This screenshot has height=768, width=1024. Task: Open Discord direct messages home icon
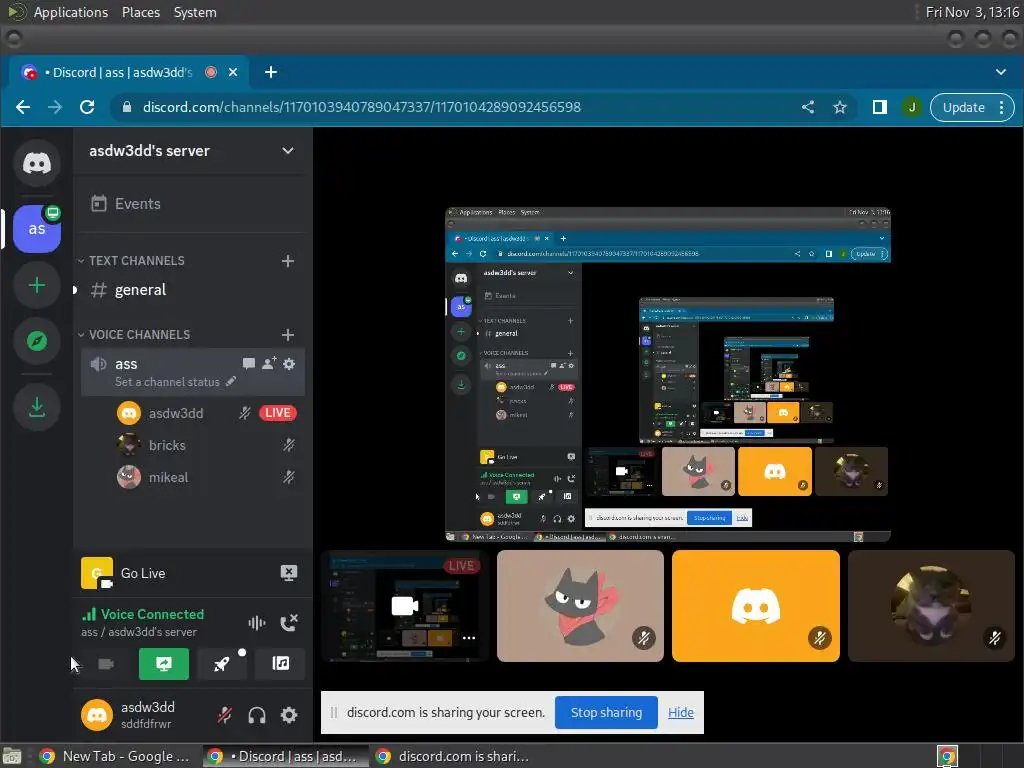(37, 163)
